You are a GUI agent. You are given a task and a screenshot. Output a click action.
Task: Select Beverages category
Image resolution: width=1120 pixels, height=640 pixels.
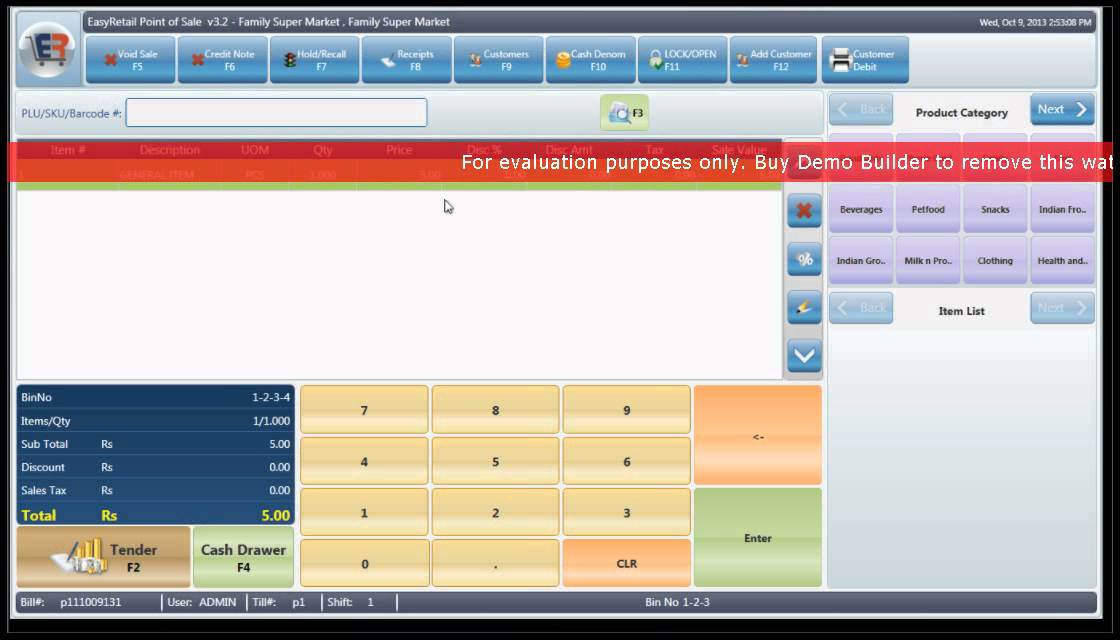[861, 209]
